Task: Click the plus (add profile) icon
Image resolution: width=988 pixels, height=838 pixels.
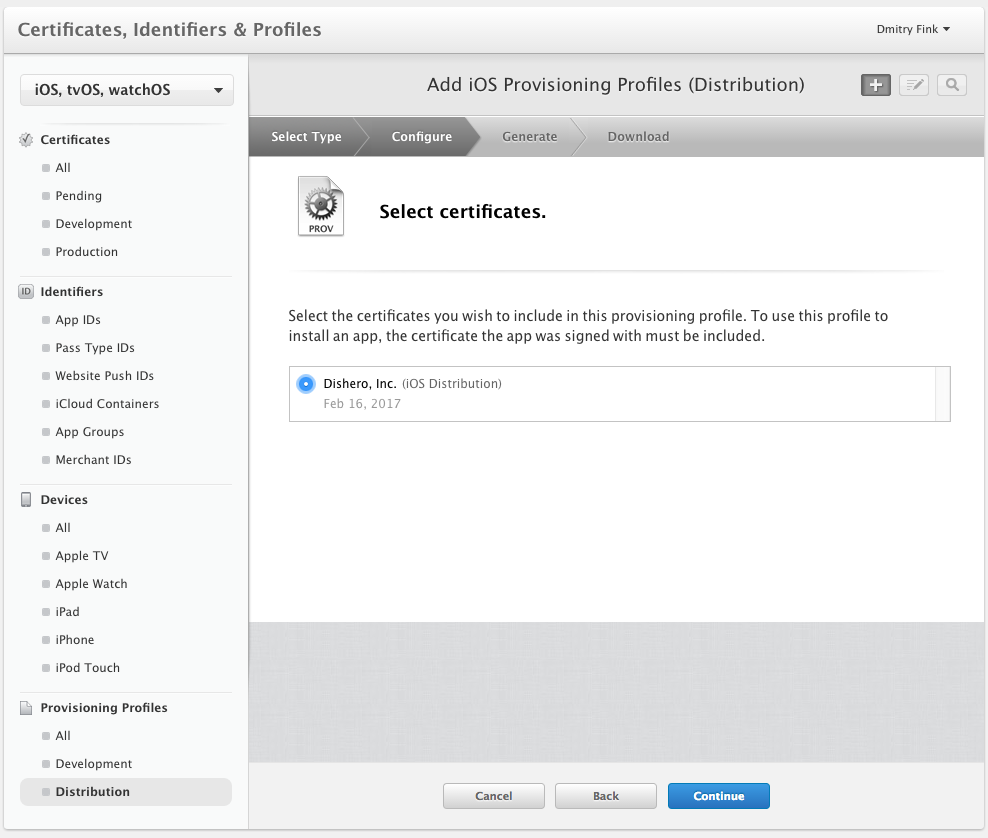Action: tap(876, 85)
